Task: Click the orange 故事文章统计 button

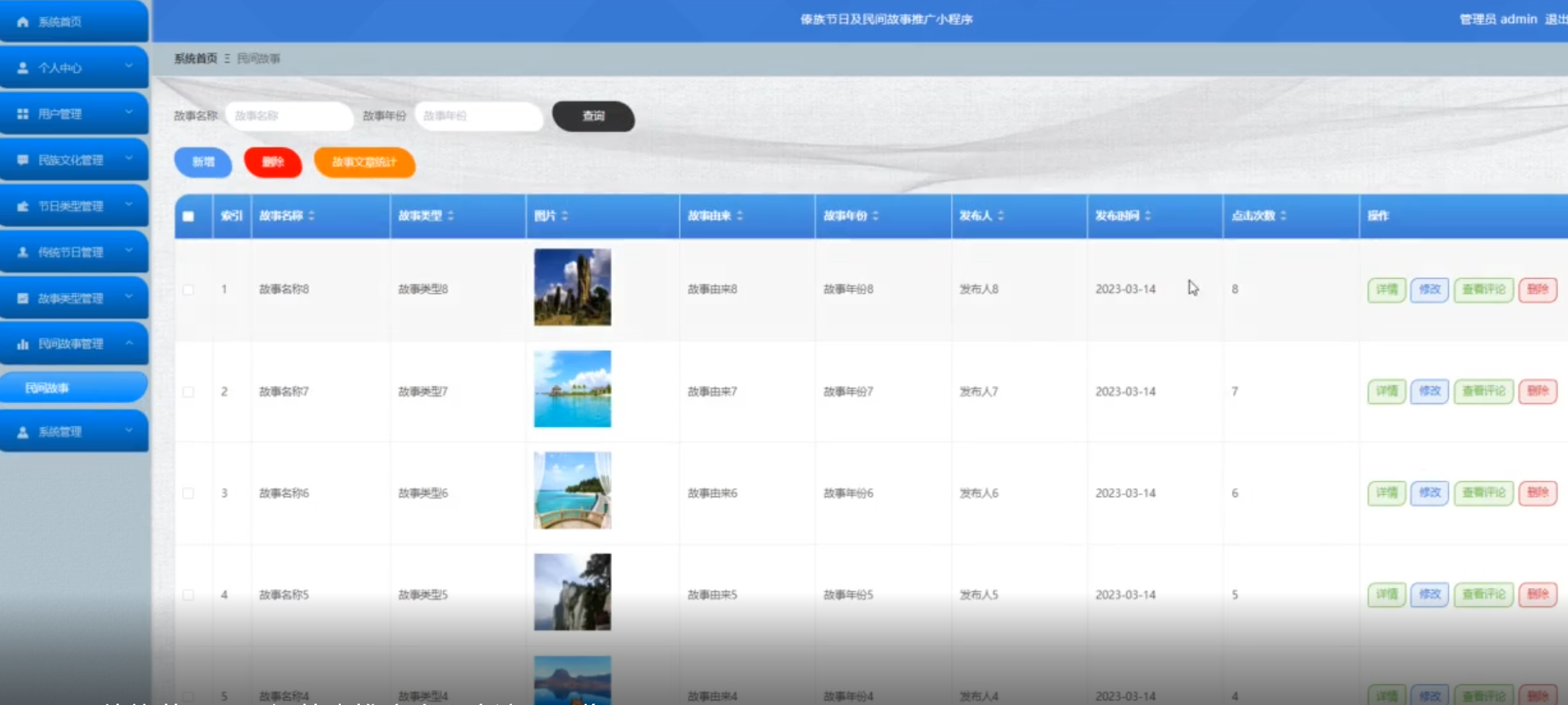Action: 365,162
